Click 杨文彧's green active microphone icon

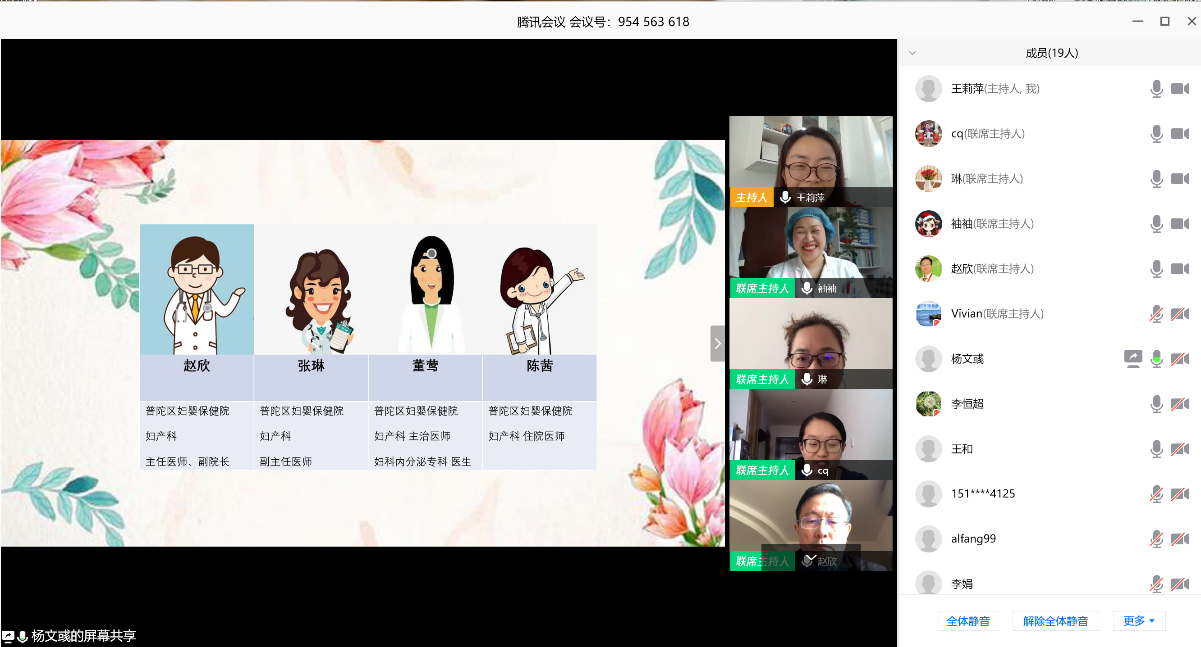click(x=1156, y=359)
